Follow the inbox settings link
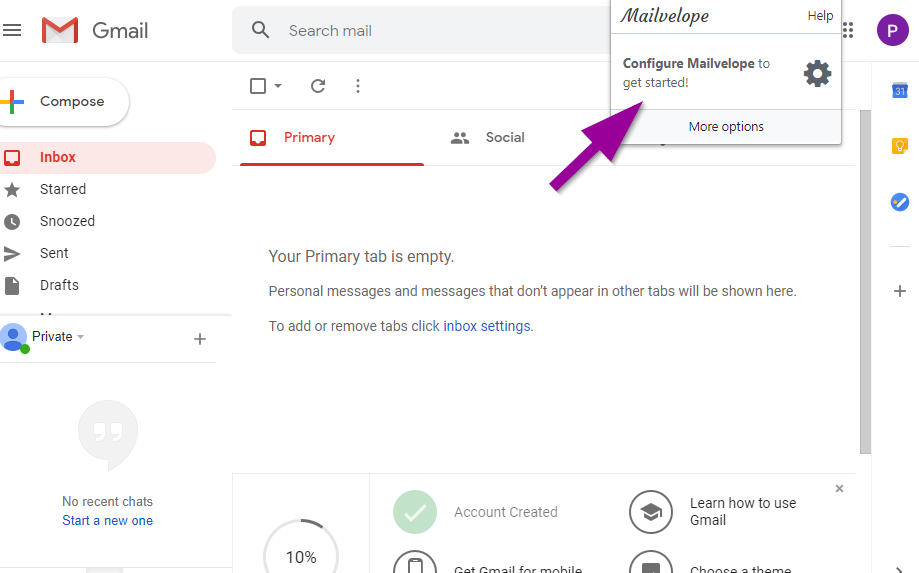Image resolution: width=919 pixels, height=573 pixels. point(487,326)
